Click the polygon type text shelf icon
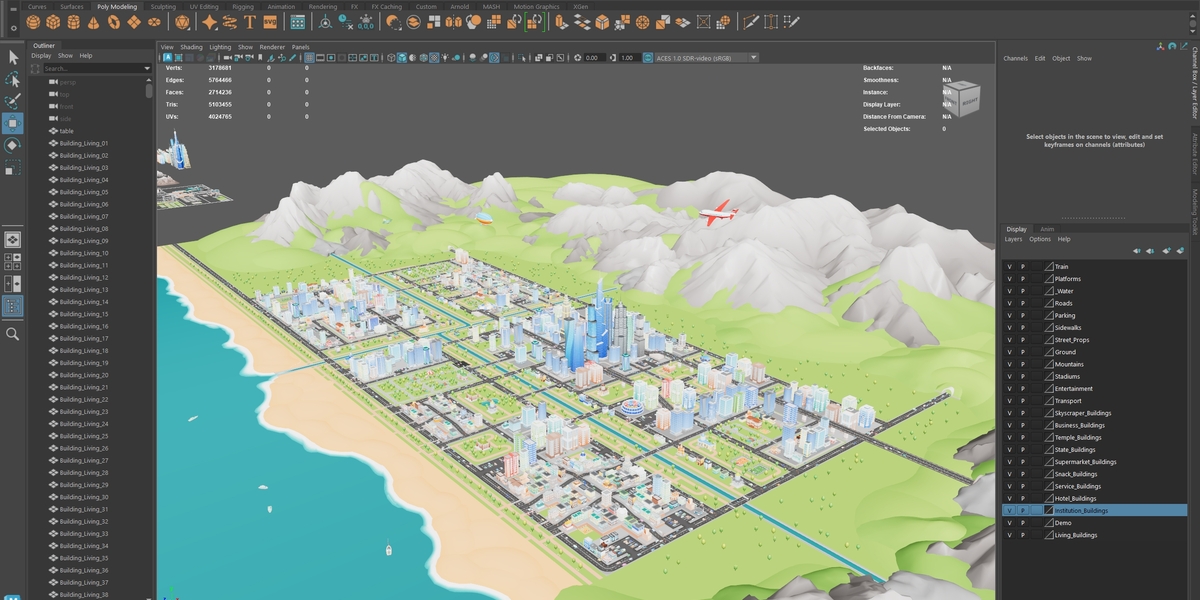Screen dimensions: 1200x600 [x=249, y=21]
